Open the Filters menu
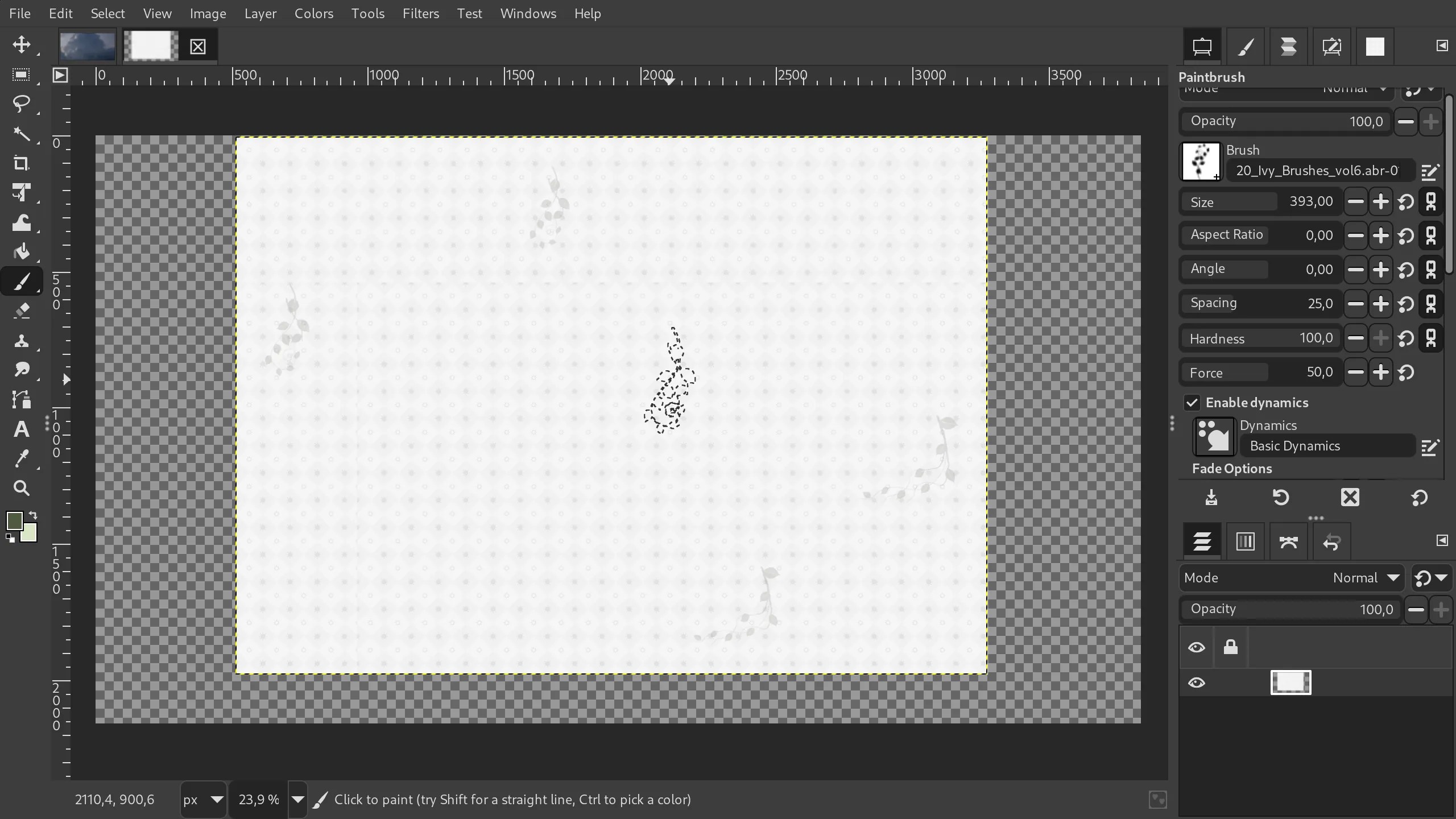 click(420, 14)
